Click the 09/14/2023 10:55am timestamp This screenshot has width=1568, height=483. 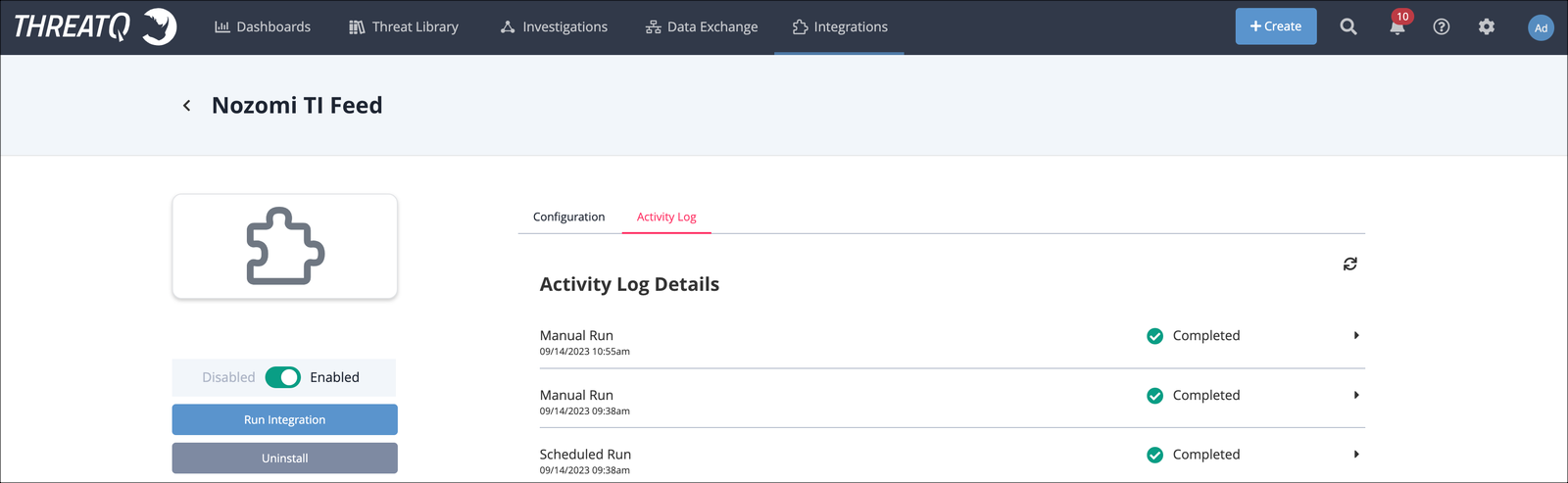(x=584, y=351)
